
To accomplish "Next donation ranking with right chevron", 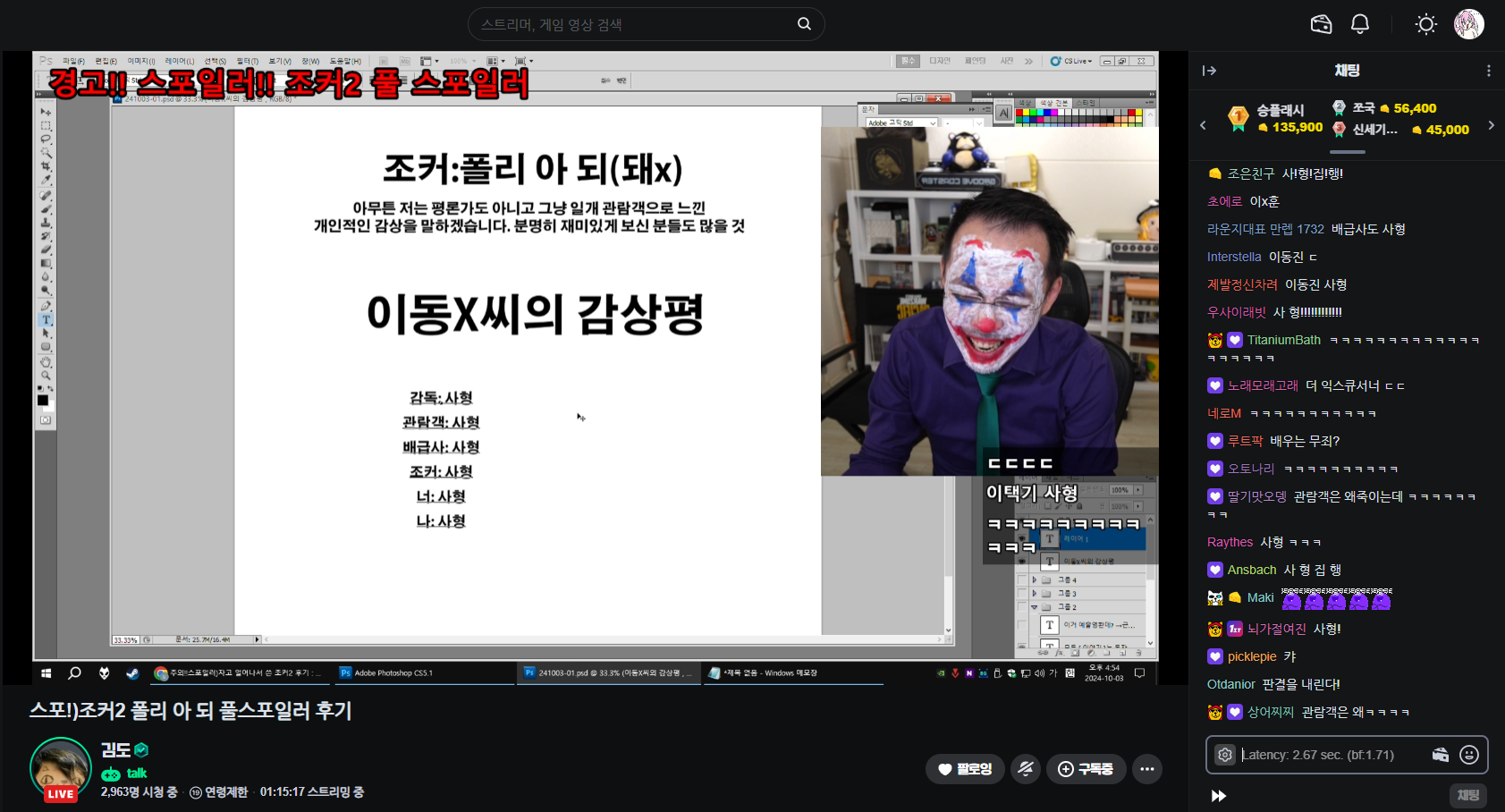I will pyautogui.click(x=1491, y=125).
